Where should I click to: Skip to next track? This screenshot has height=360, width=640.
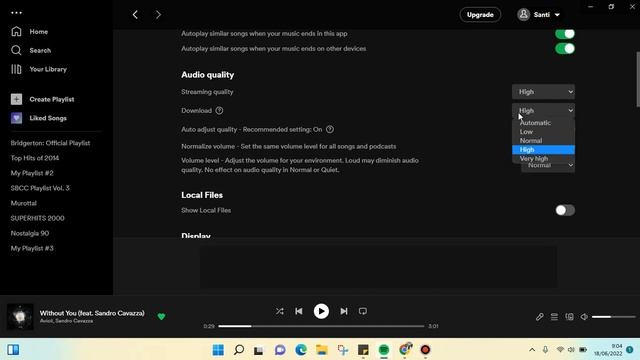coord(344,311)
